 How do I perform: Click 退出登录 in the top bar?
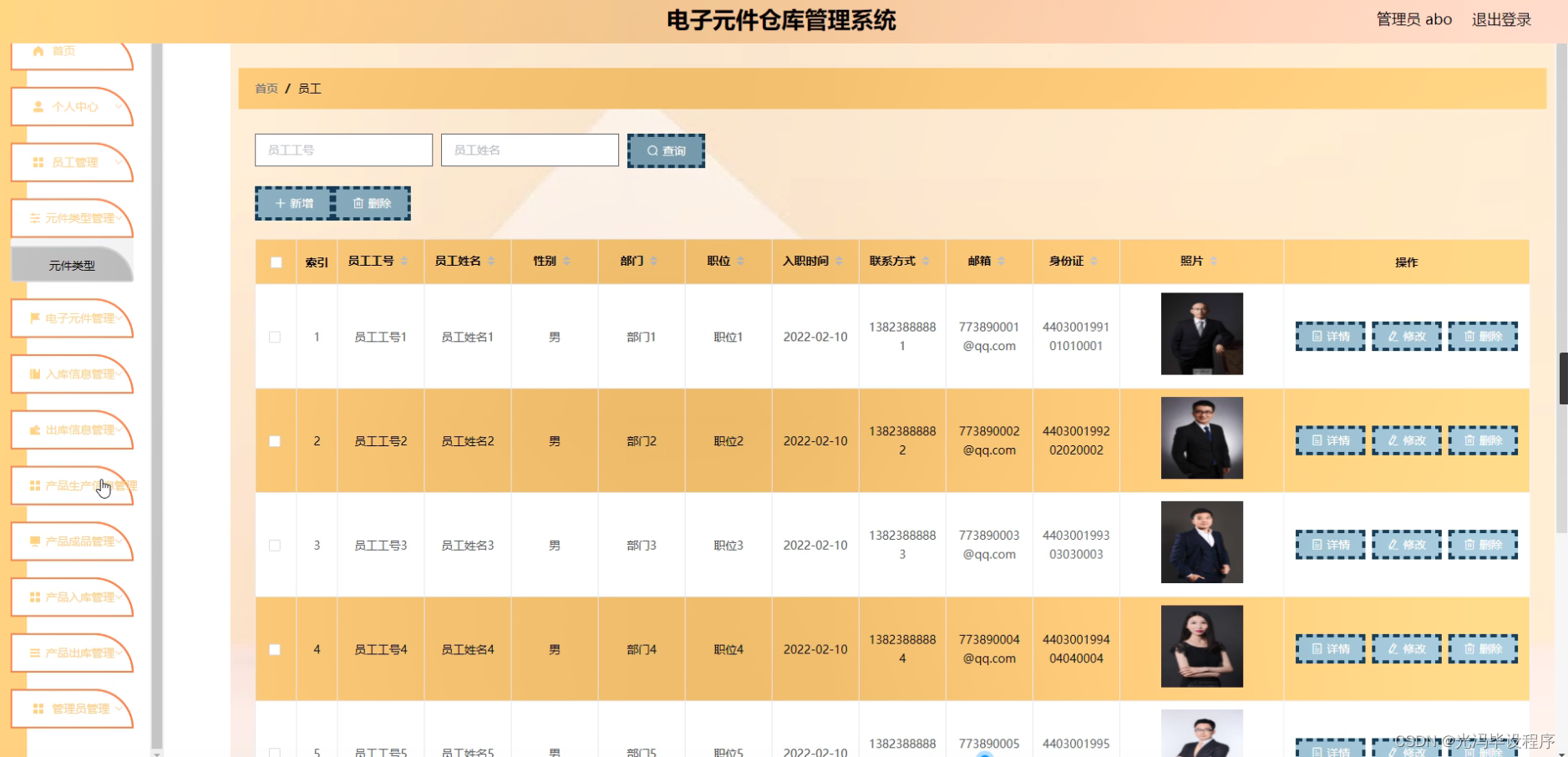tap(1501, 18)
